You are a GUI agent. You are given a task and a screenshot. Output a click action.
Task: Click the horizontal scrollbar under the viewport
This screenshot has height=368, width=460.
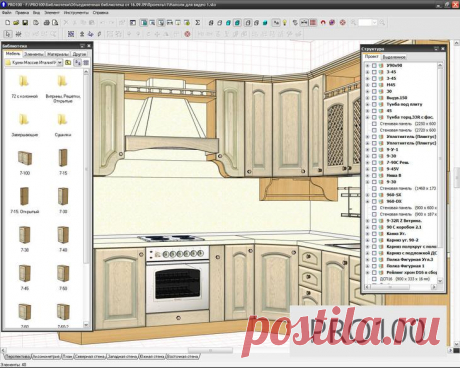point(227,350)
